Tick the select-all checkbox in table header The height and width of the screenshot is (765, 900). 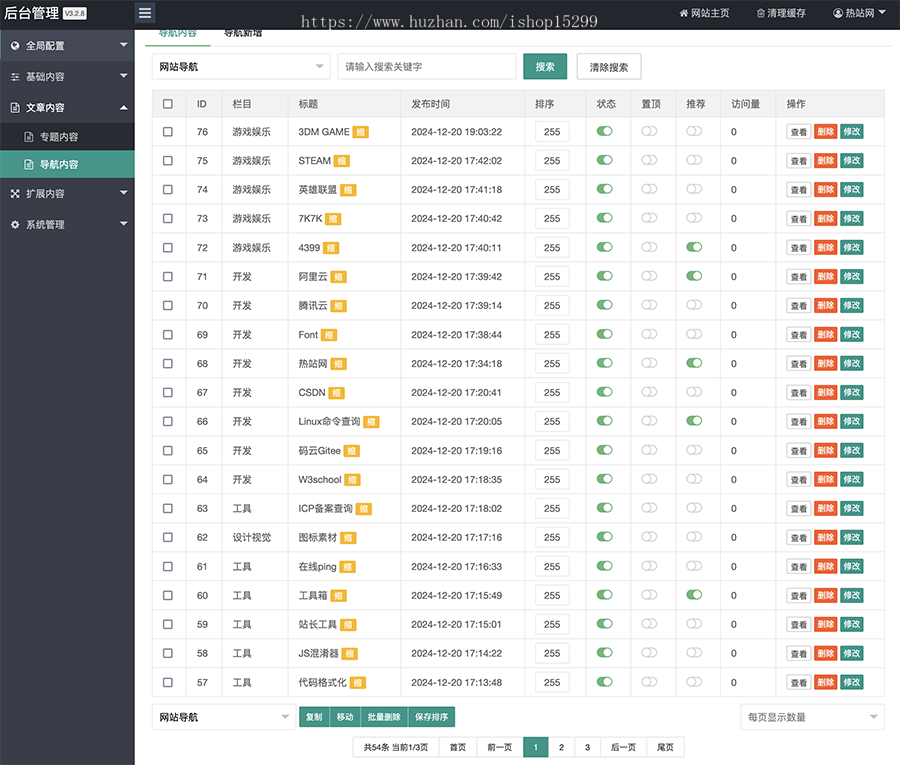[x=168, y=104]
